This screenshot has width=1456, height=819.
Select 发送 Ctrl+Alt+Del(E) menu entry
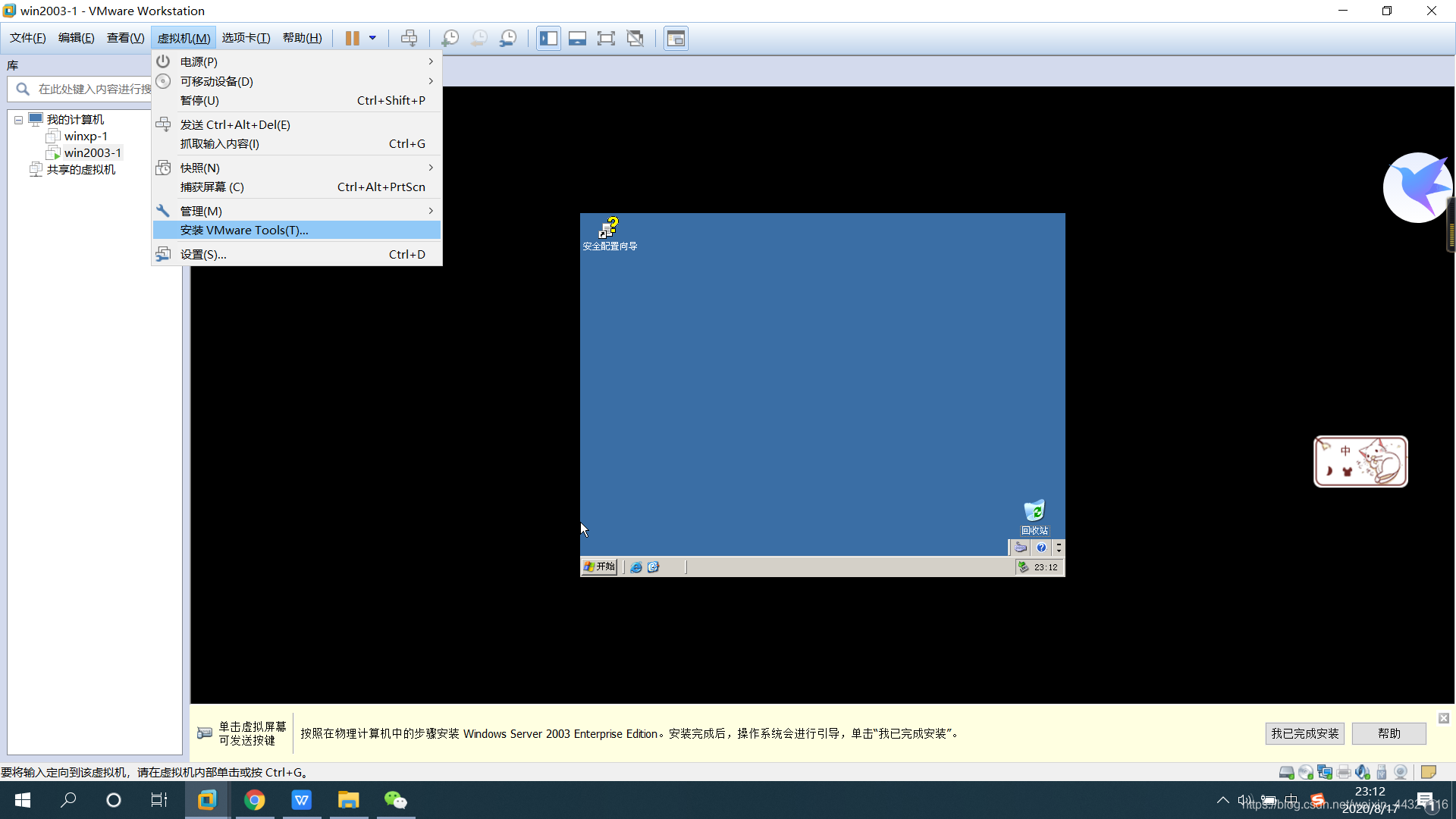[x=297, y=124]
